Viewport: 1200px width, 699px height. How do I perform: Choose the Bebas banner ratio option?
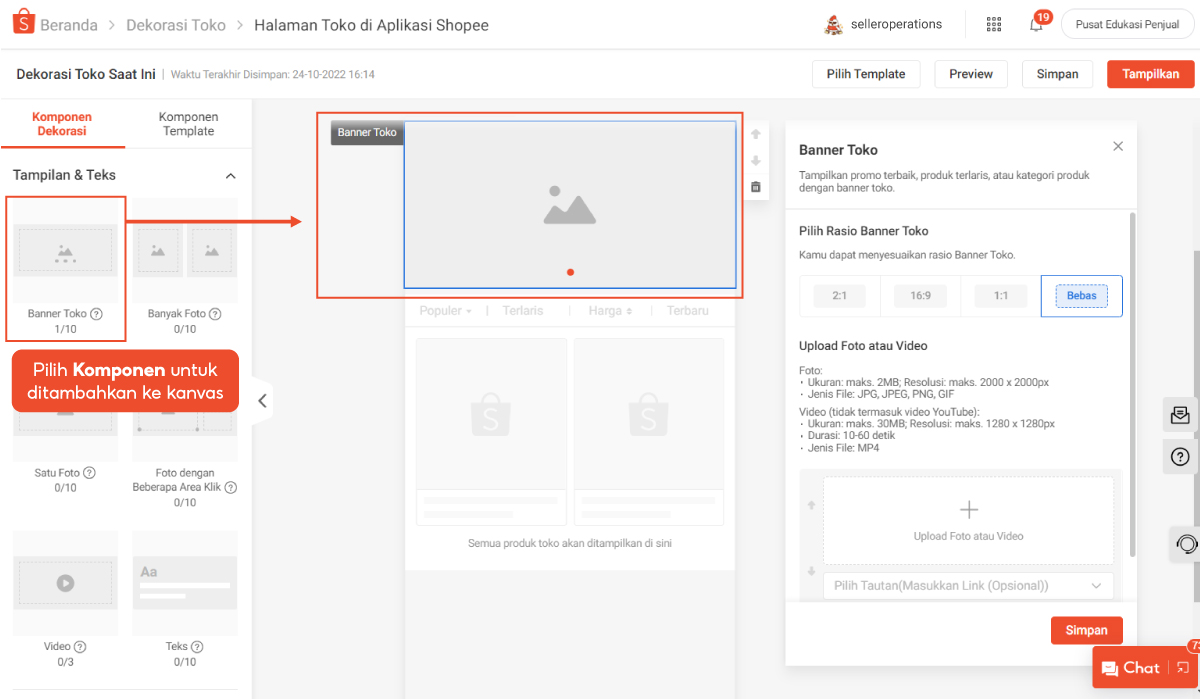coord(1081,296)
